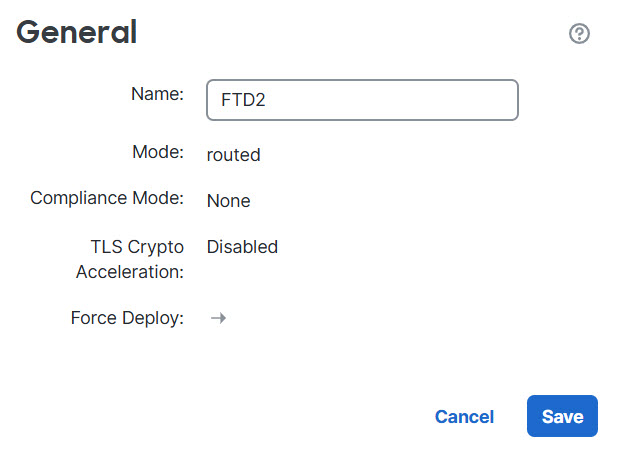Click the General heading title
This screenshot has width=623, height=449.
pos(77,33)
